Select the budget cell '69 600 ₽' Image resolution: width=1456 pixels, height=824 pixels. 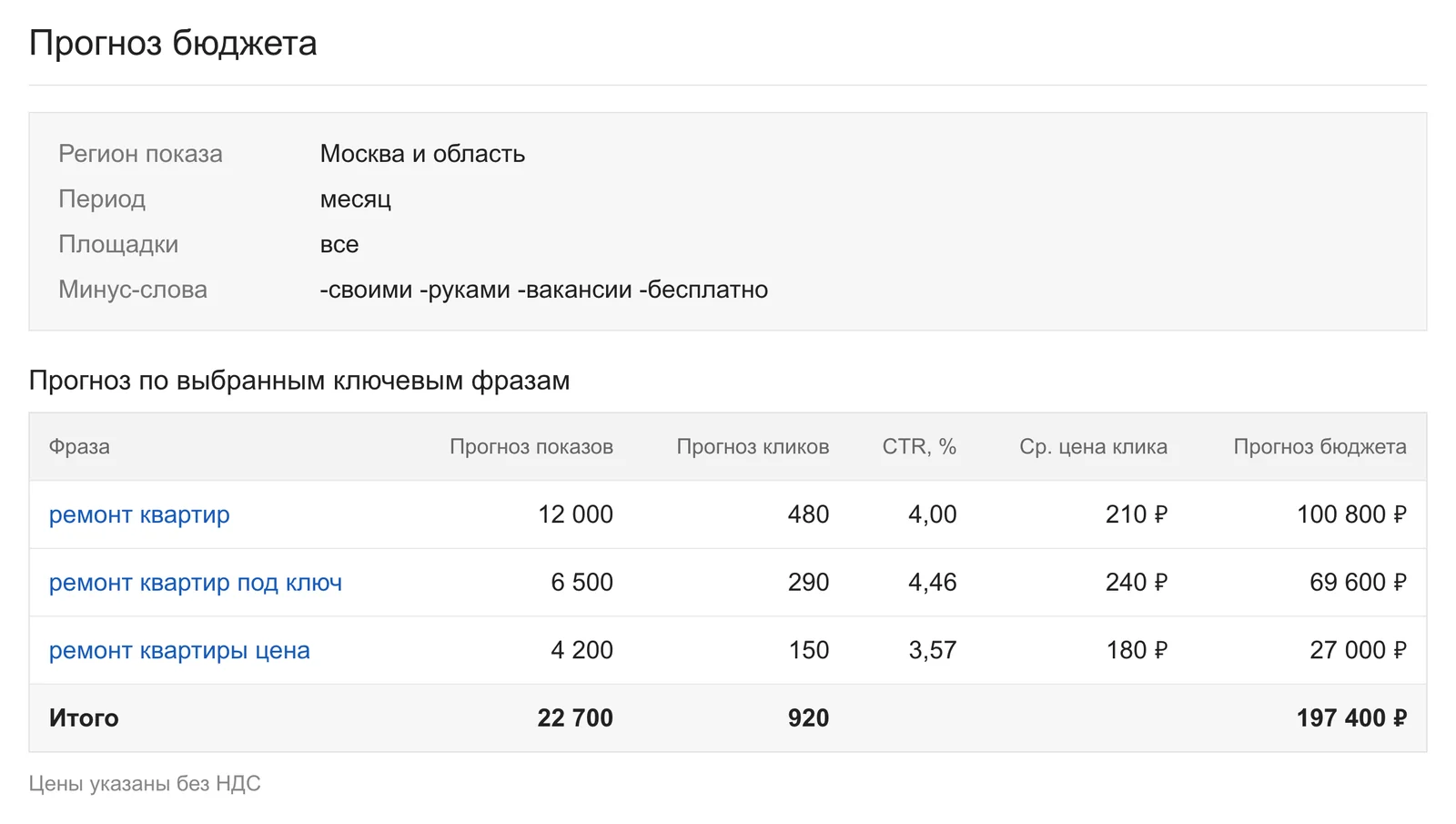[x=1358, y=583]
